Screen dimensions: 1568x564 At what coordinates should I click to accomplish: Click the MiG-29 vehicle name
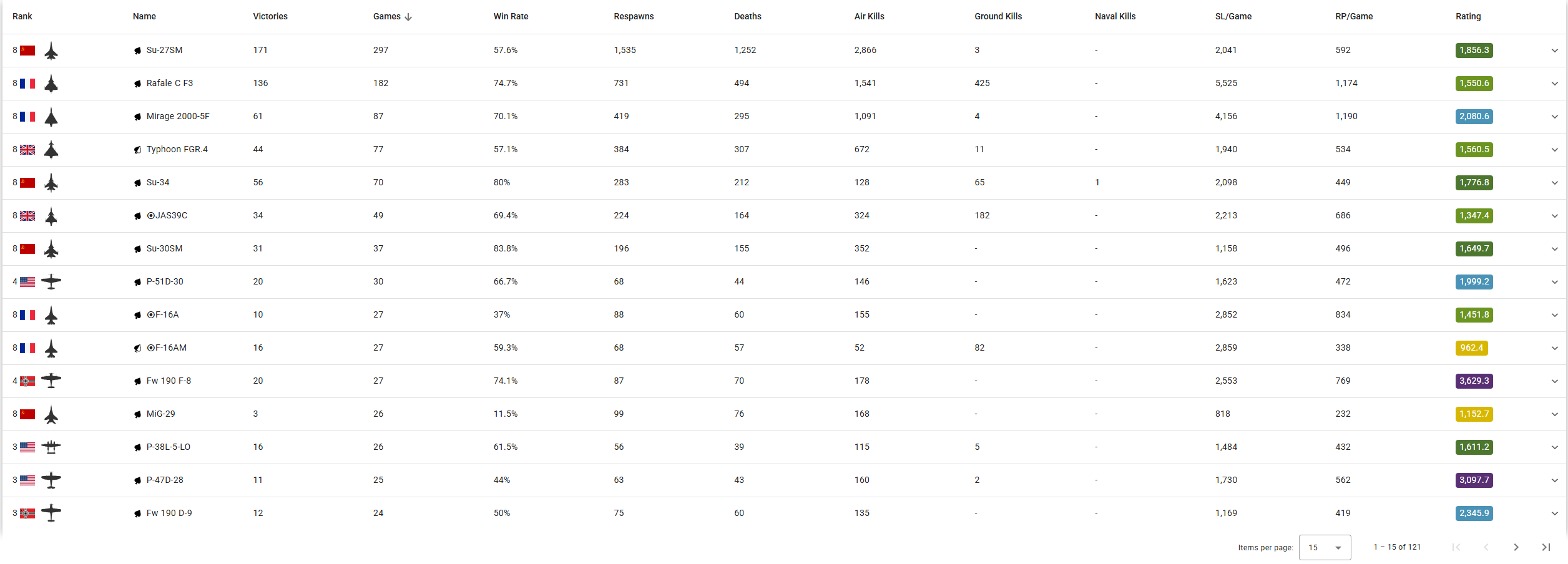[x=160, y=414]
